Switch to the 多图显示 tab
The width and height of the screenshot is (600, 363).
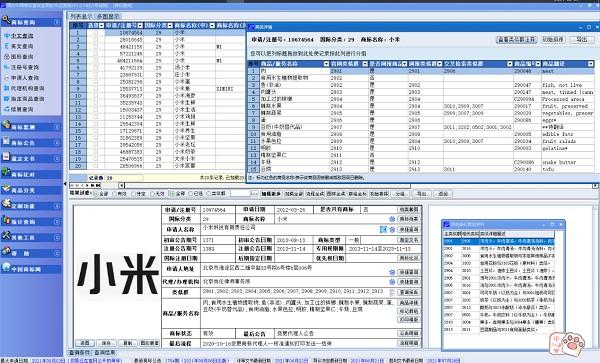[108, 16]
